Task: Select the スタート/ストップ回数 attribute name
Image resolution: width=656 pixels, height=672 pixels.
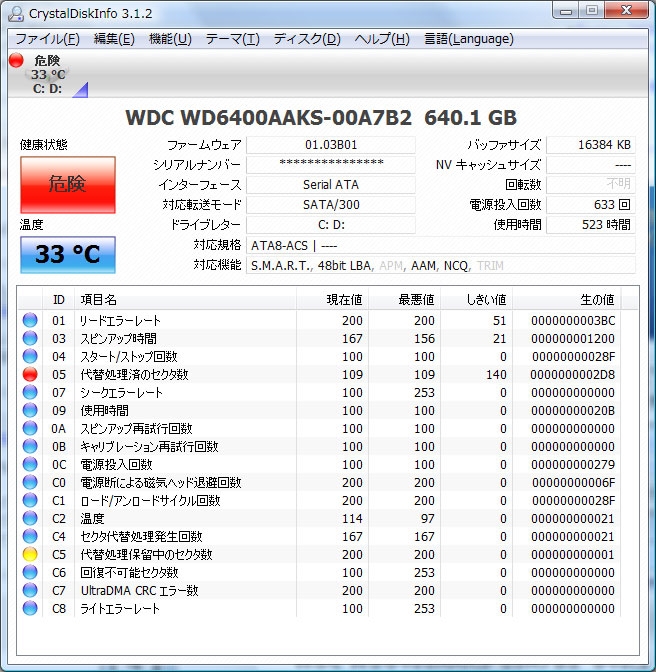Action: click(129, 357)
